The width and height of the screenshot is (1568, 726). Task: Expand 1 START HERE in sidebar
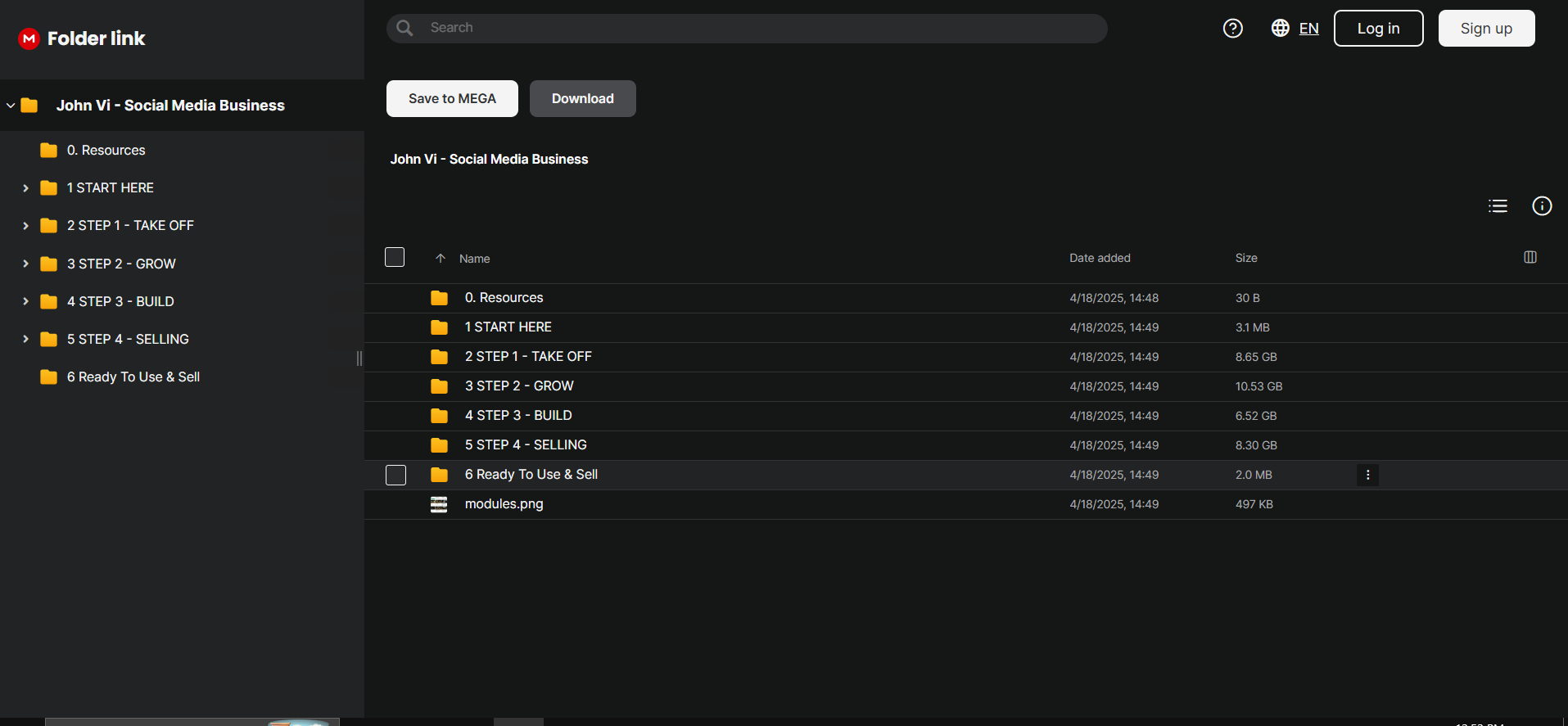pyautogui.click(x=25, y=188)
